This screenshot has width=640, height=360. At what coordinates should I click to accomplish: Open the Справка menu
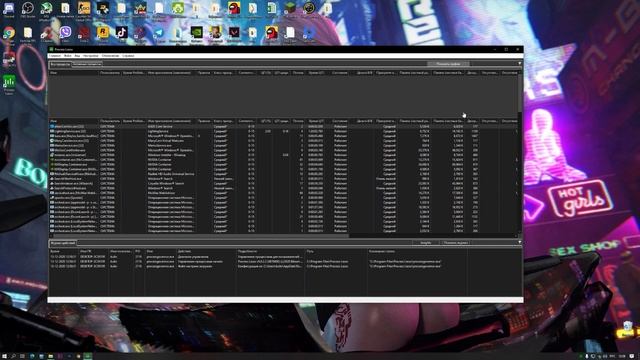pos(128,56)
